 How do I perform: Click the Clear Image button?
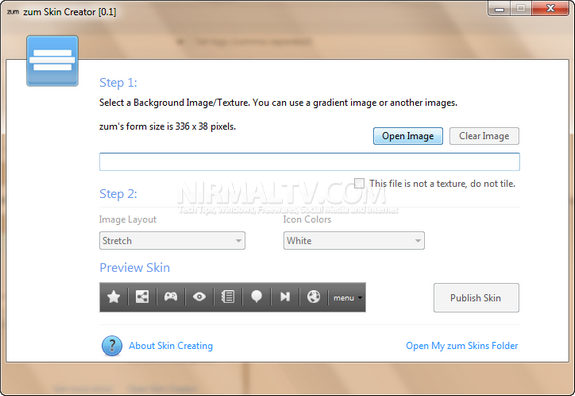pyautogui.click(x=484, y=136)
